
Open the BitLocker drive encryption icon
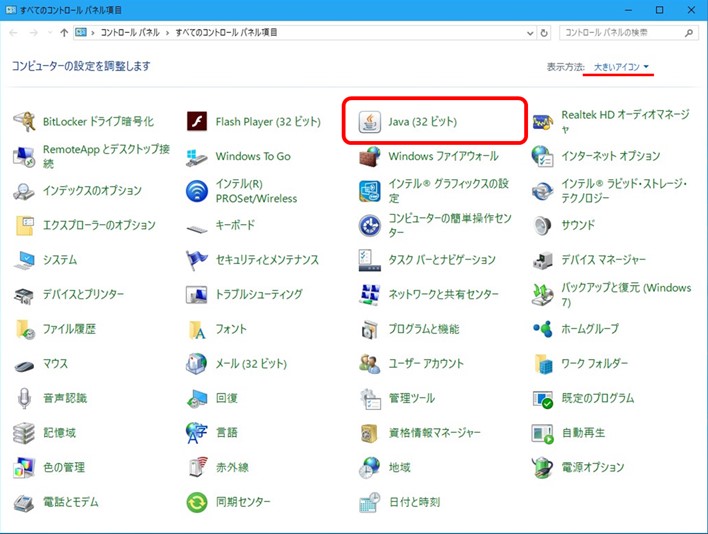click(24, 121)
